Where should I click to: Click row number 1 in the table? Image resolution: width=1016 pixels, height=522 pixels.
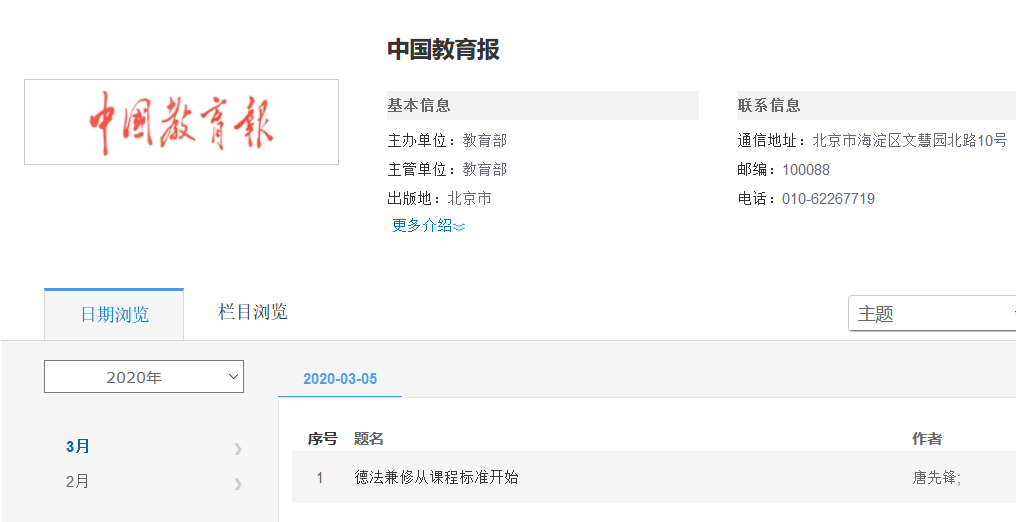320,479
